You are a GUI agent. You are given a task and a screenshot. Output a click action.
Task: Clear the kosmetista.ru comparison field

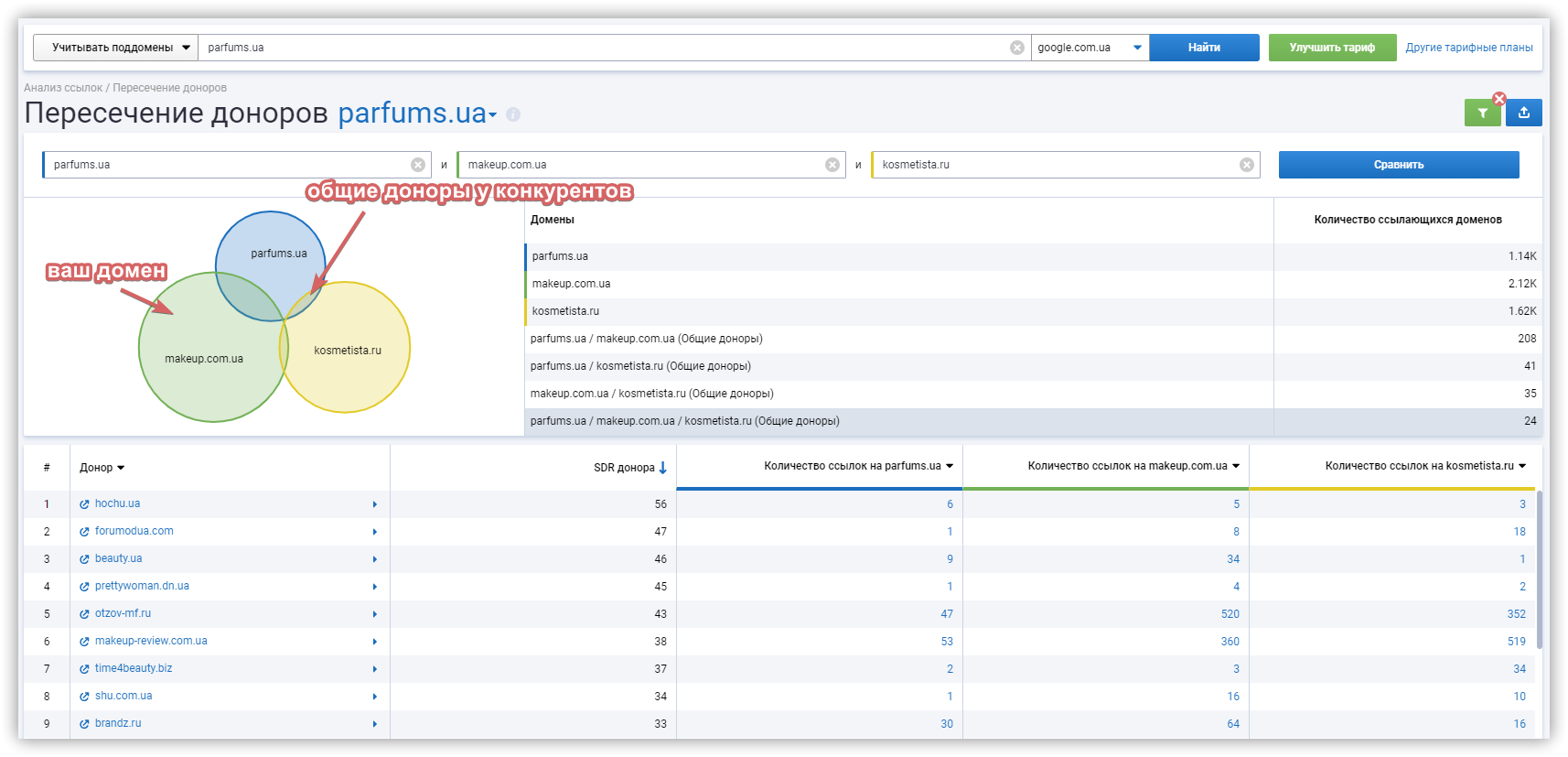[1247, 165]
